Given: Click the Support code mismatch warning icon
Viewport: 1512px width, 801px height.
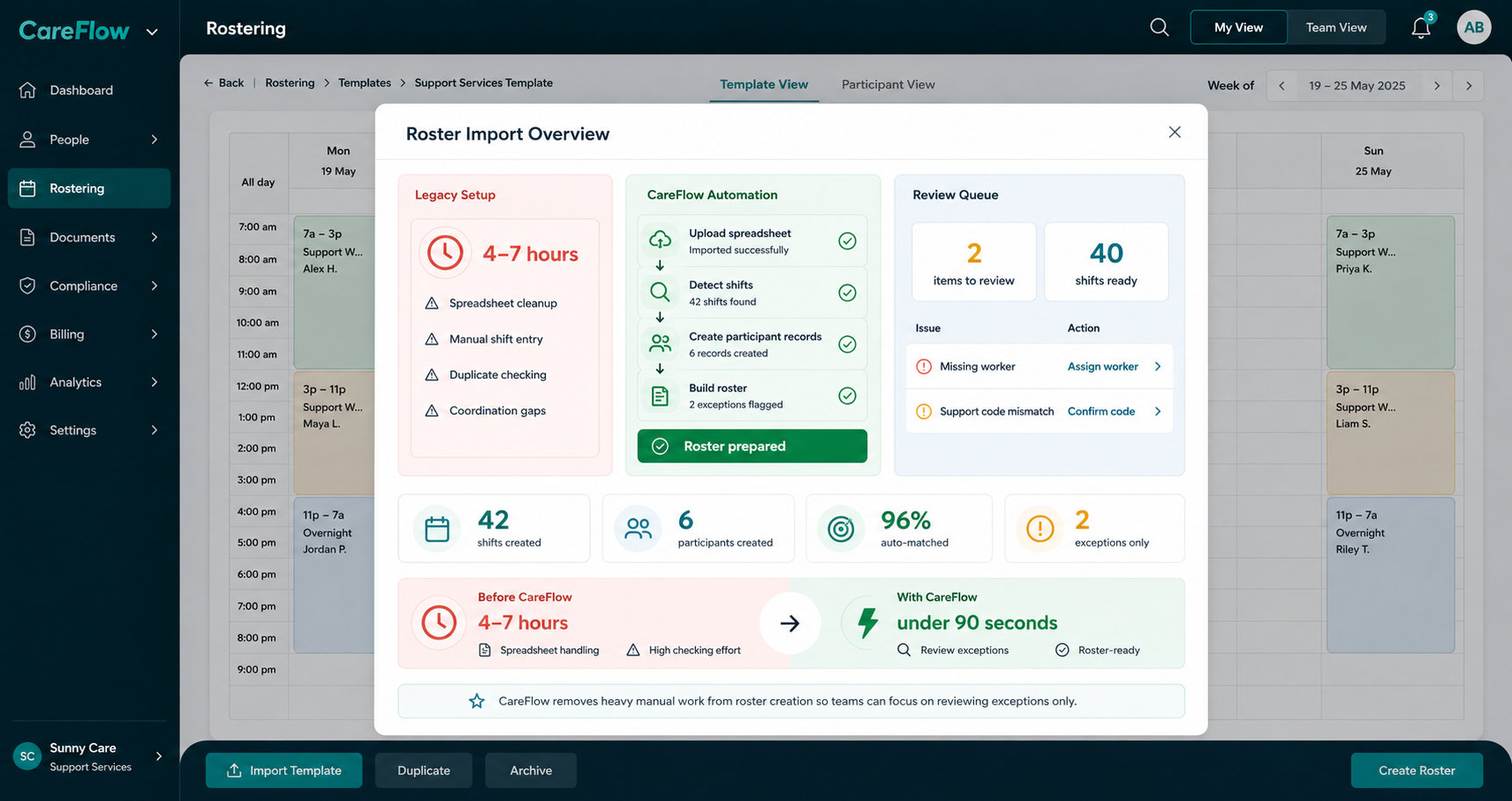Looking at the screenshot, I should (x=923, y=411).
